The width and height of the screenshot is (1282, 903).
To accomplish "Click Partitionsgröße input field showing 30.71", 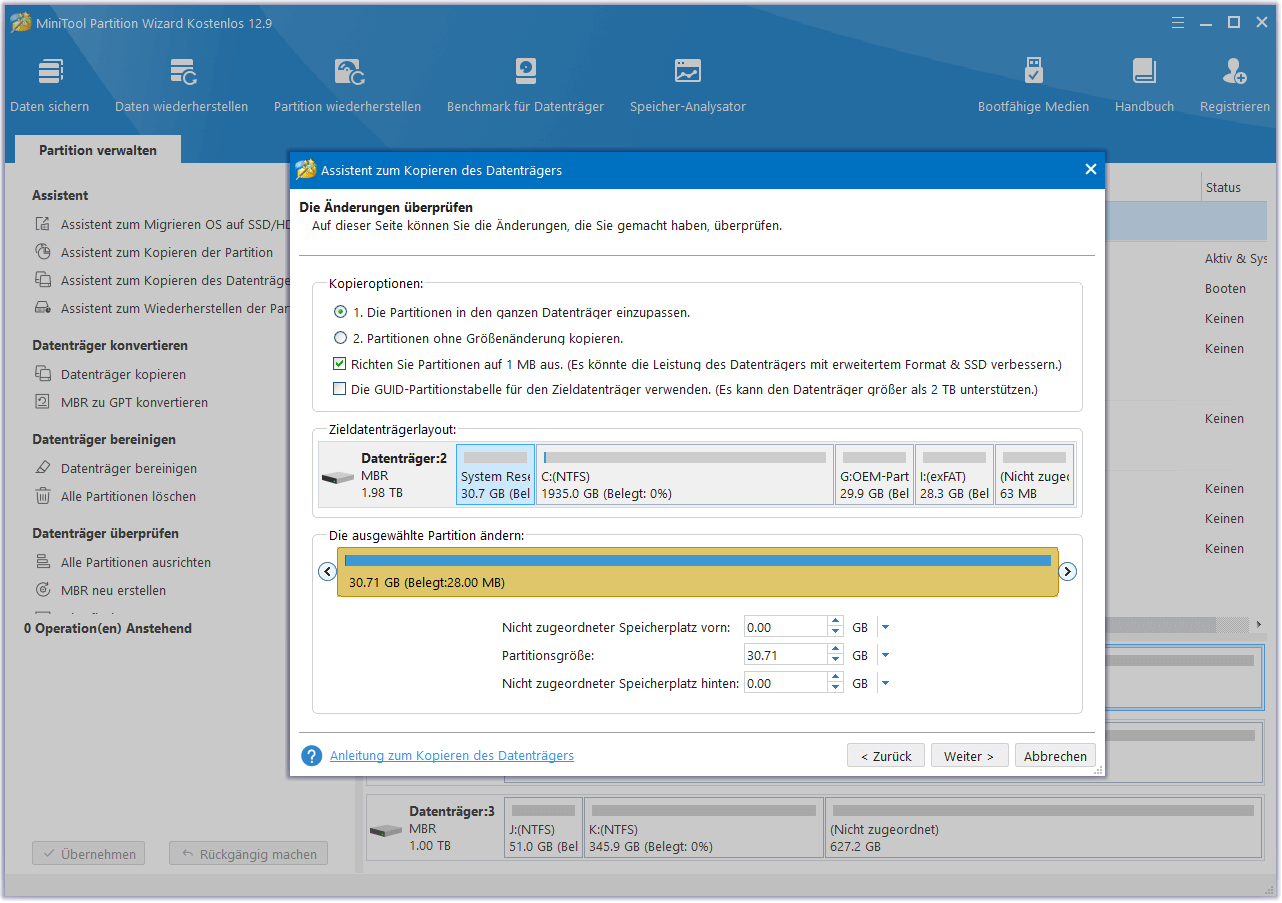I will pos(787,656).
